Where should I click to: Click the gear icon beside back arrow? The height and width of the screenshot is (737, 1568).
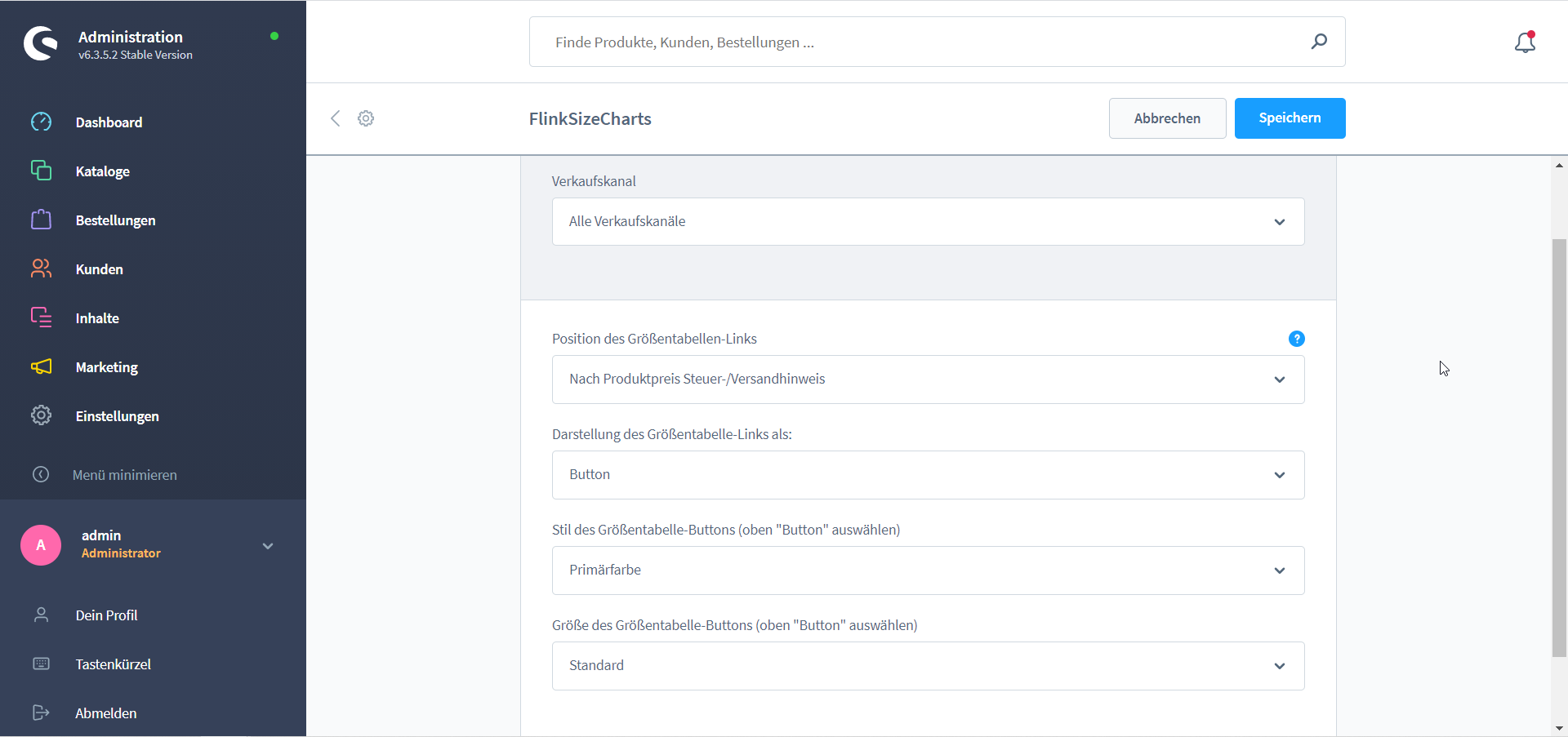pos(366,118)
